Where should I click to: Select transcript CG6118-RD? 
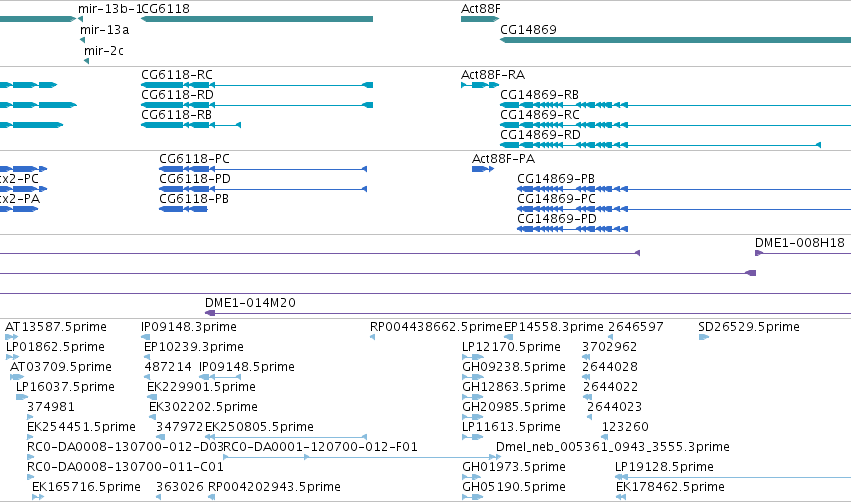pos(257,105)
